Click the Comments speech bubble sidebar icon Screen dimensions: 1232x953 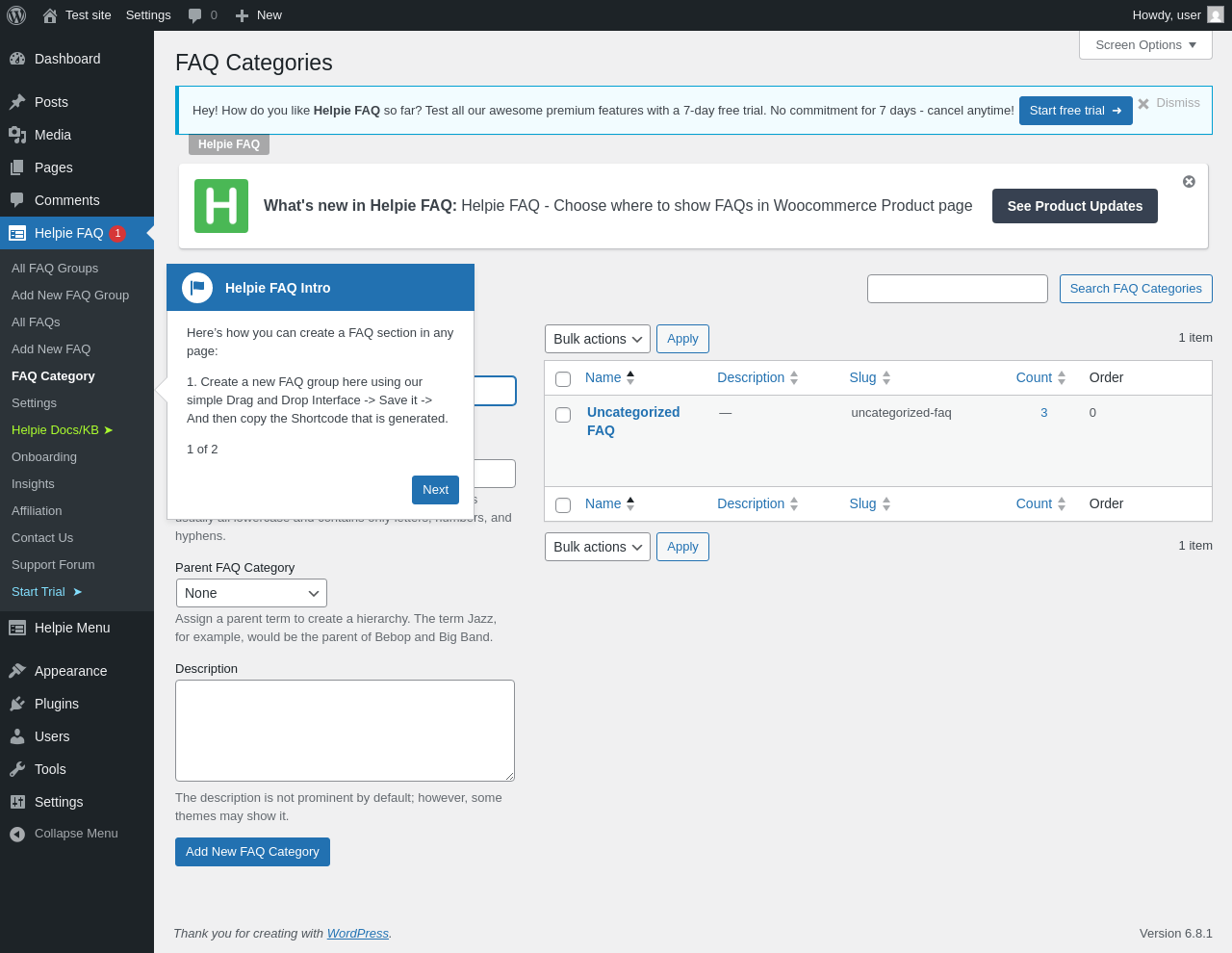click(17, 200)
